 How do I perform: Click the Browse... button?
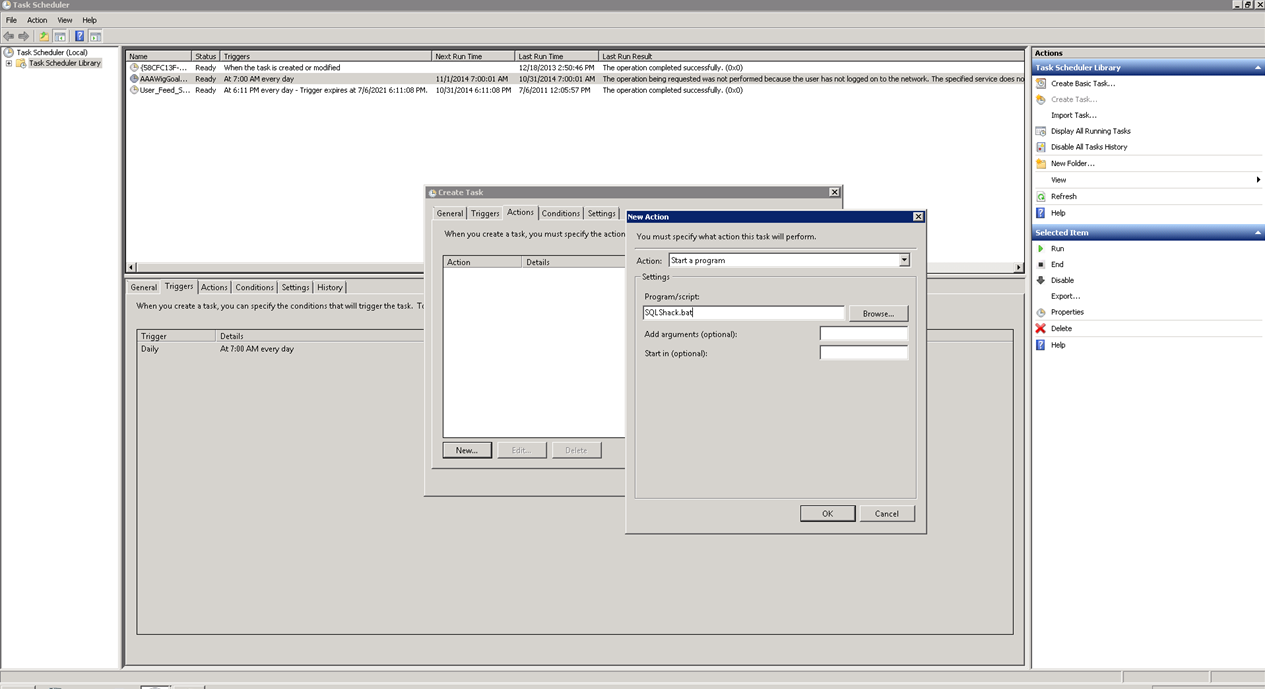click(878, 313)
